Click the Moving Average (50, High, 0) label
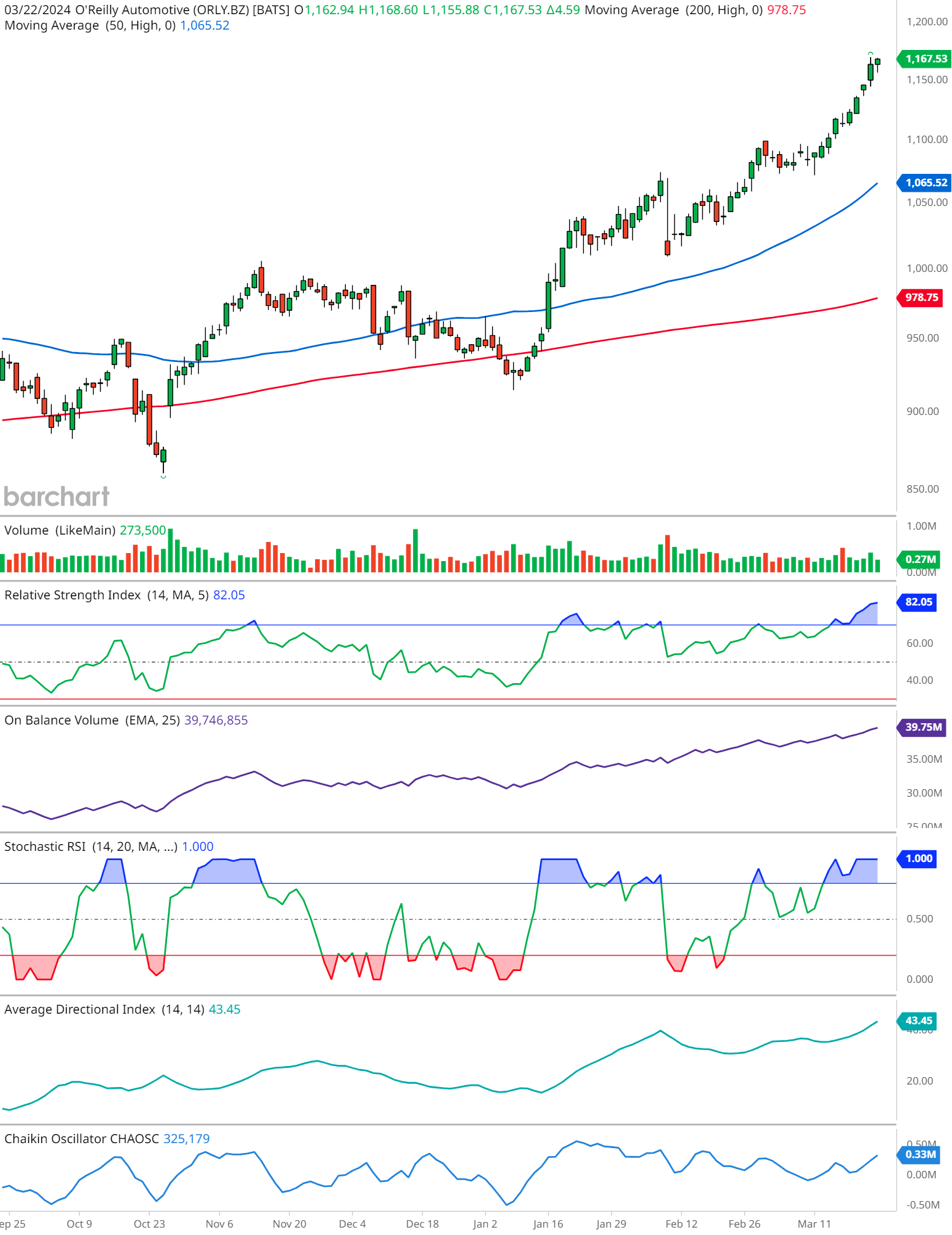This screenshot has width=952, height=1235. click(90, 26)
